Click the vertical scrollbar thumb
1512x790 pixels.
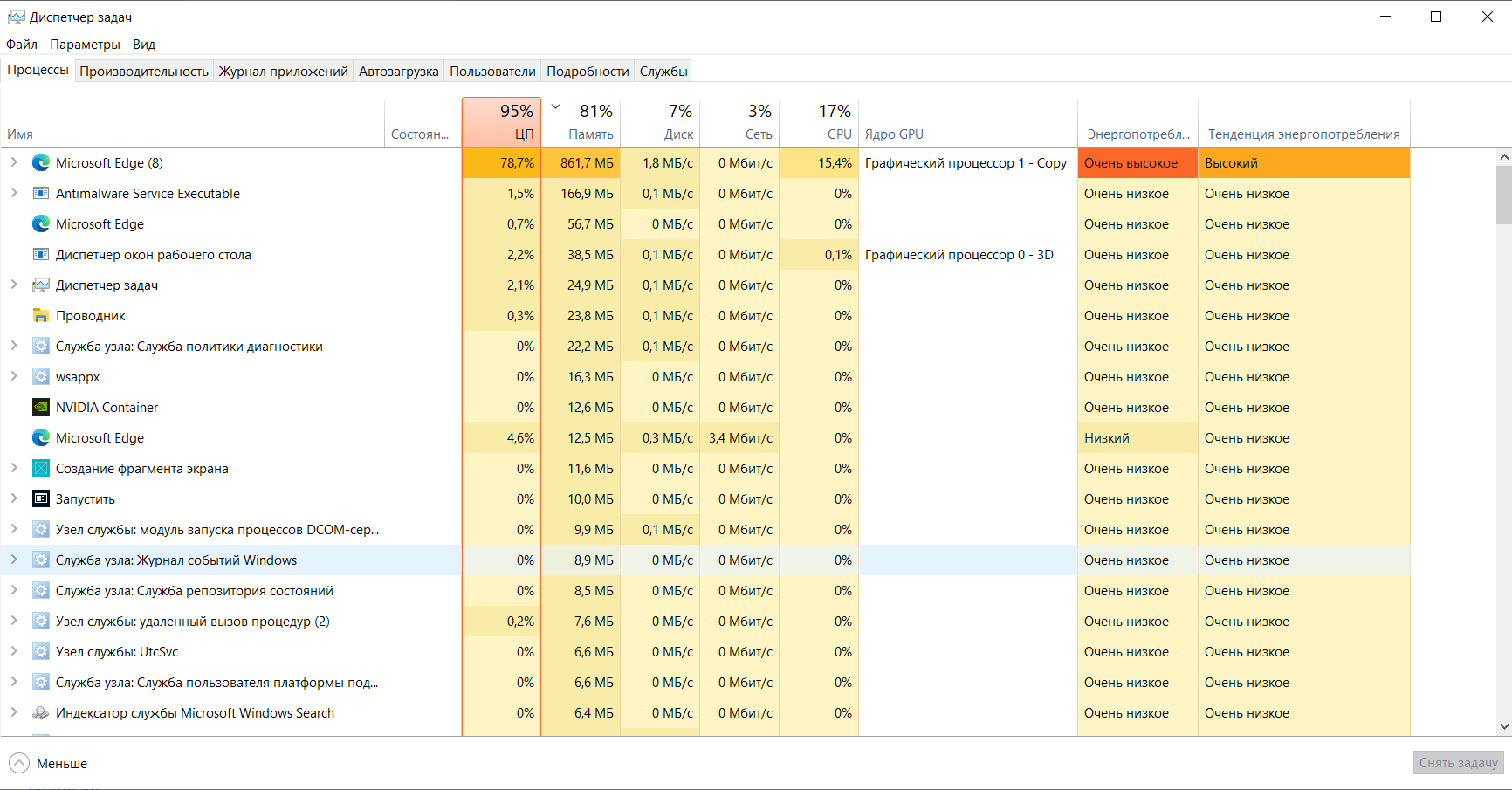[x=1504, y=196]
